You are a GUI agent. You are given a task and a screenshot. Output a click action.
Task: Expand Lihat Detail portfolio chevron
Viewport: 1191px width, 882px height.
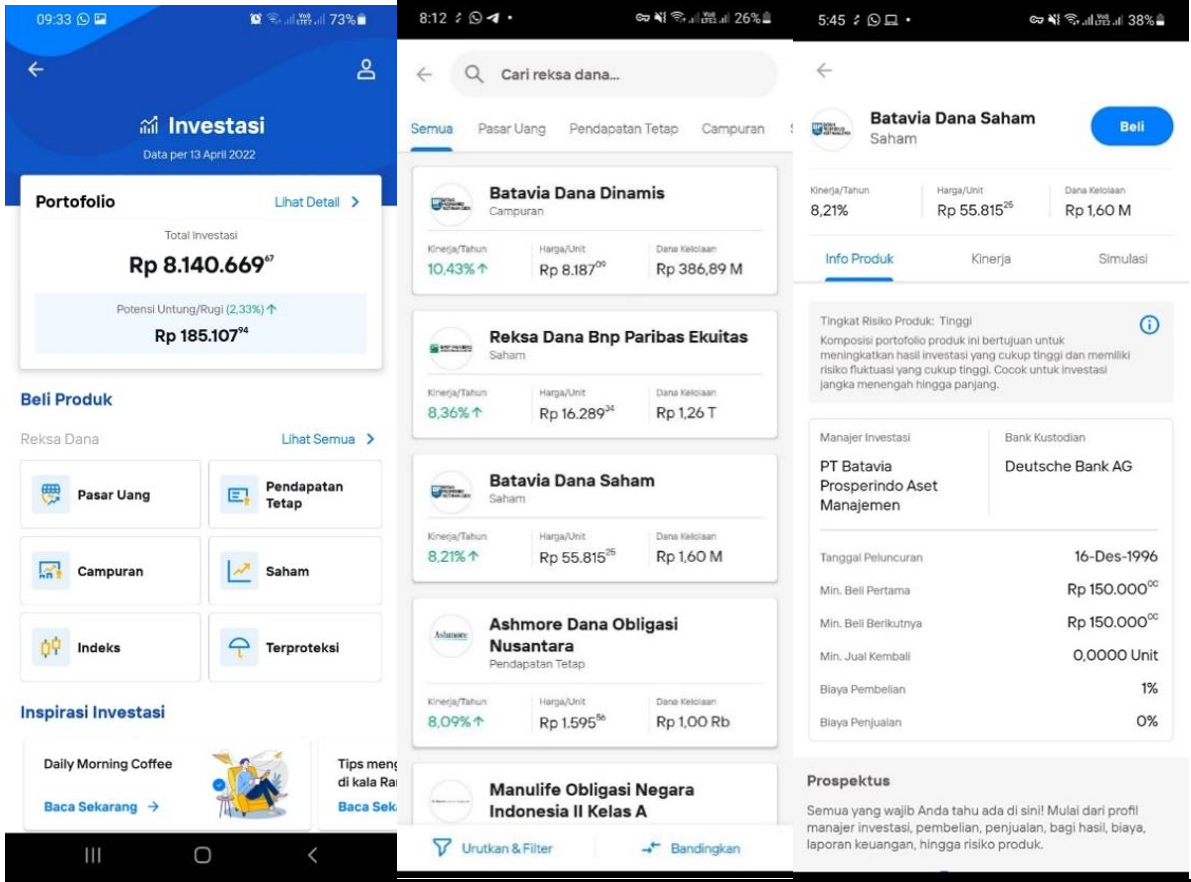point(354,202)
